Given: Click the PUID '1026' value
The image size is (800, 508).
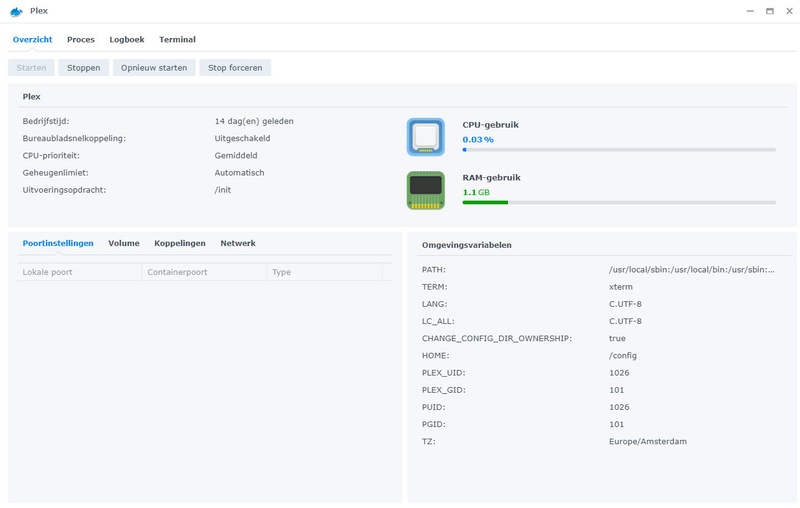Looking at the screenshot, I should [x=619, y=407].
